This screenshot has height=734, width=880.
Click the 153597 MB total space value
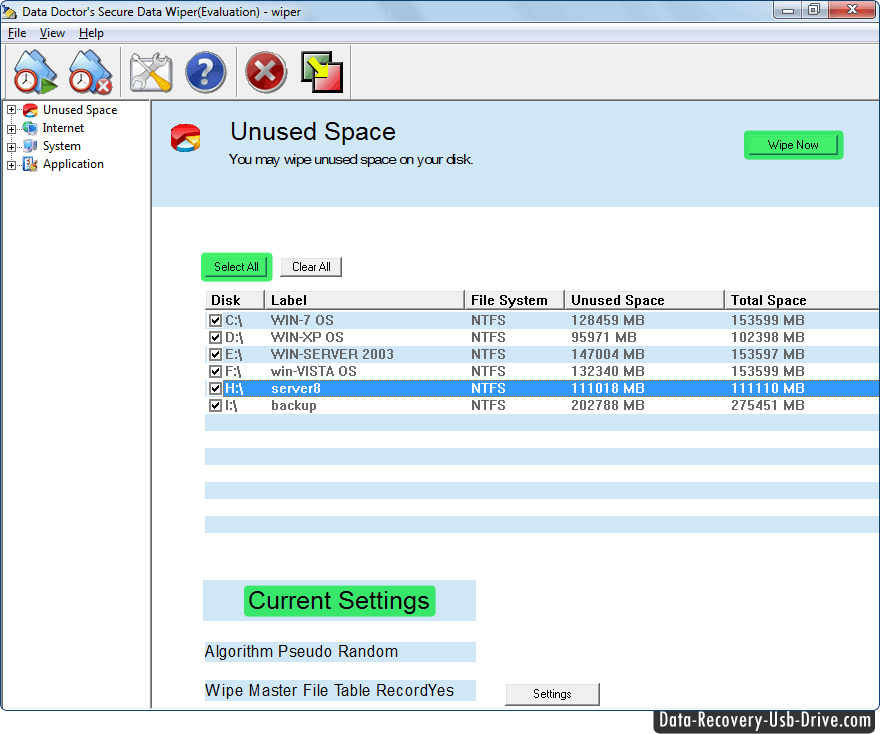768,355
